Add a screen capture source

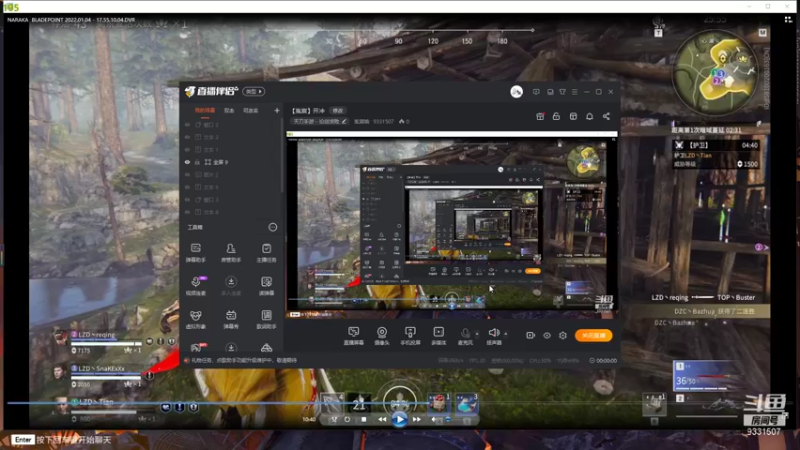354,336
